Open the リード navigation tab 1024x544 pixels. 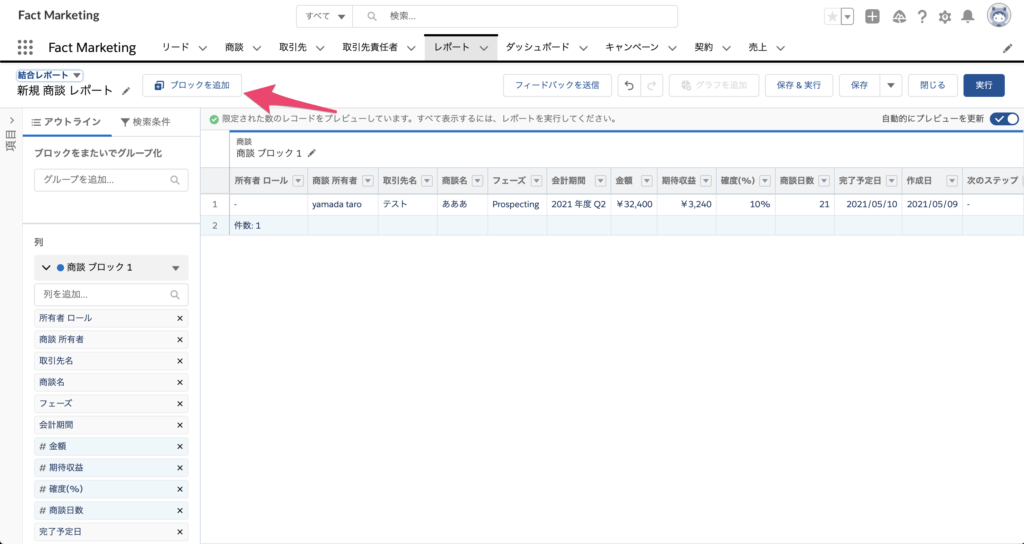[x=175, y=47]
